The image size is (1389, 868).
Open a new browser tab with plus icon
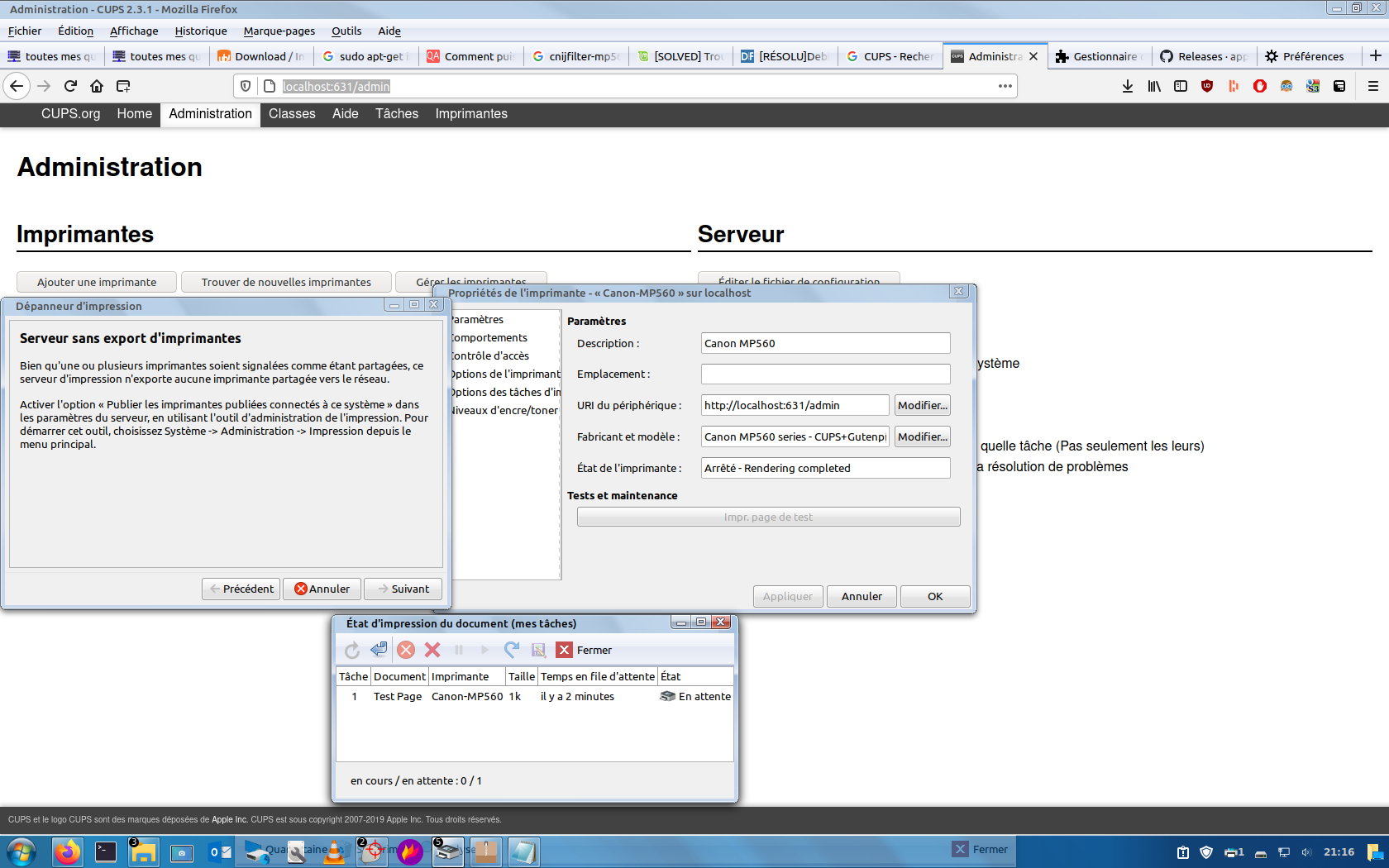[x=1376, y=55]
